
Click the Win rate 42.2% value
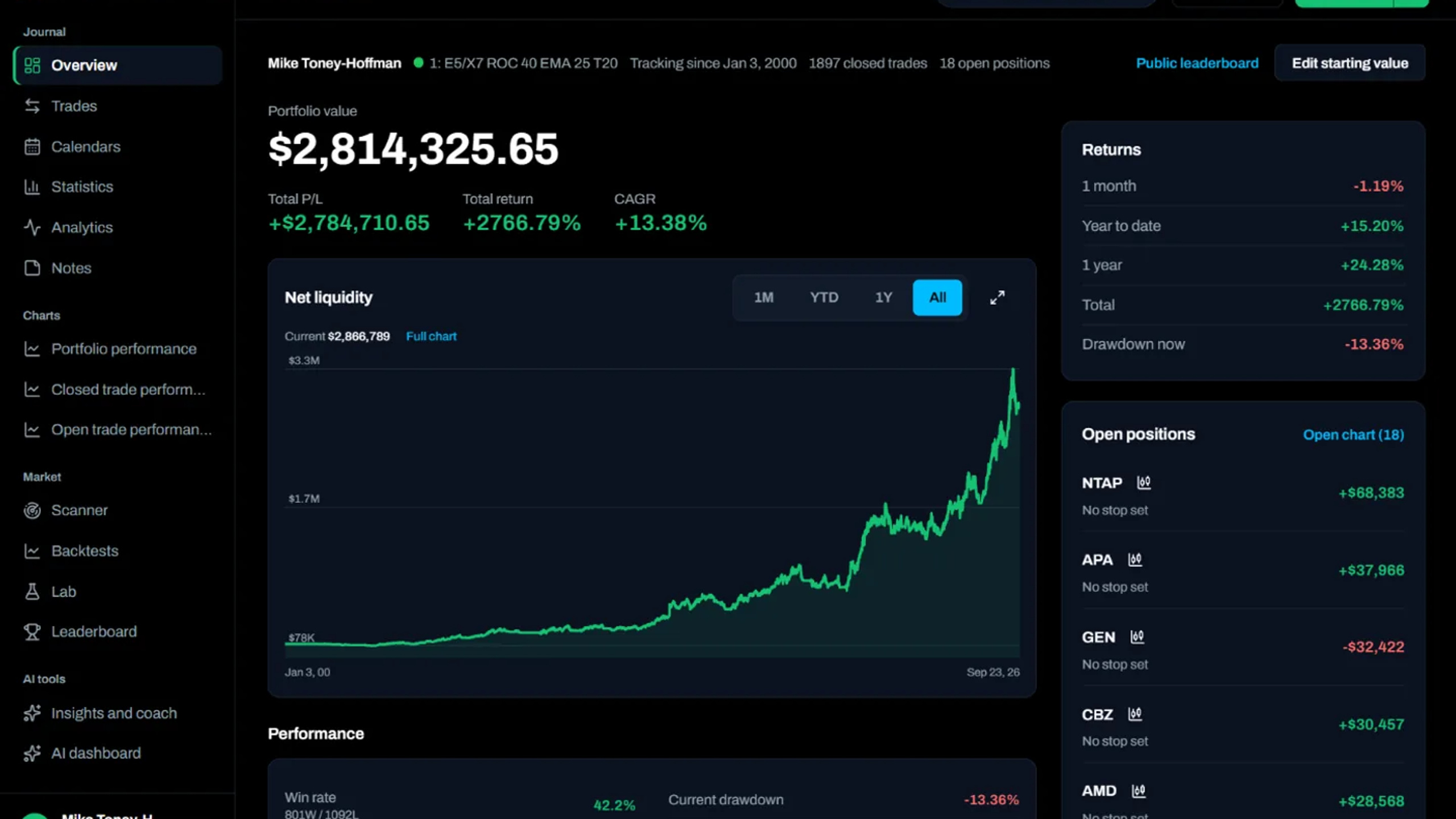pyautogui.click(x=614, y=805)
